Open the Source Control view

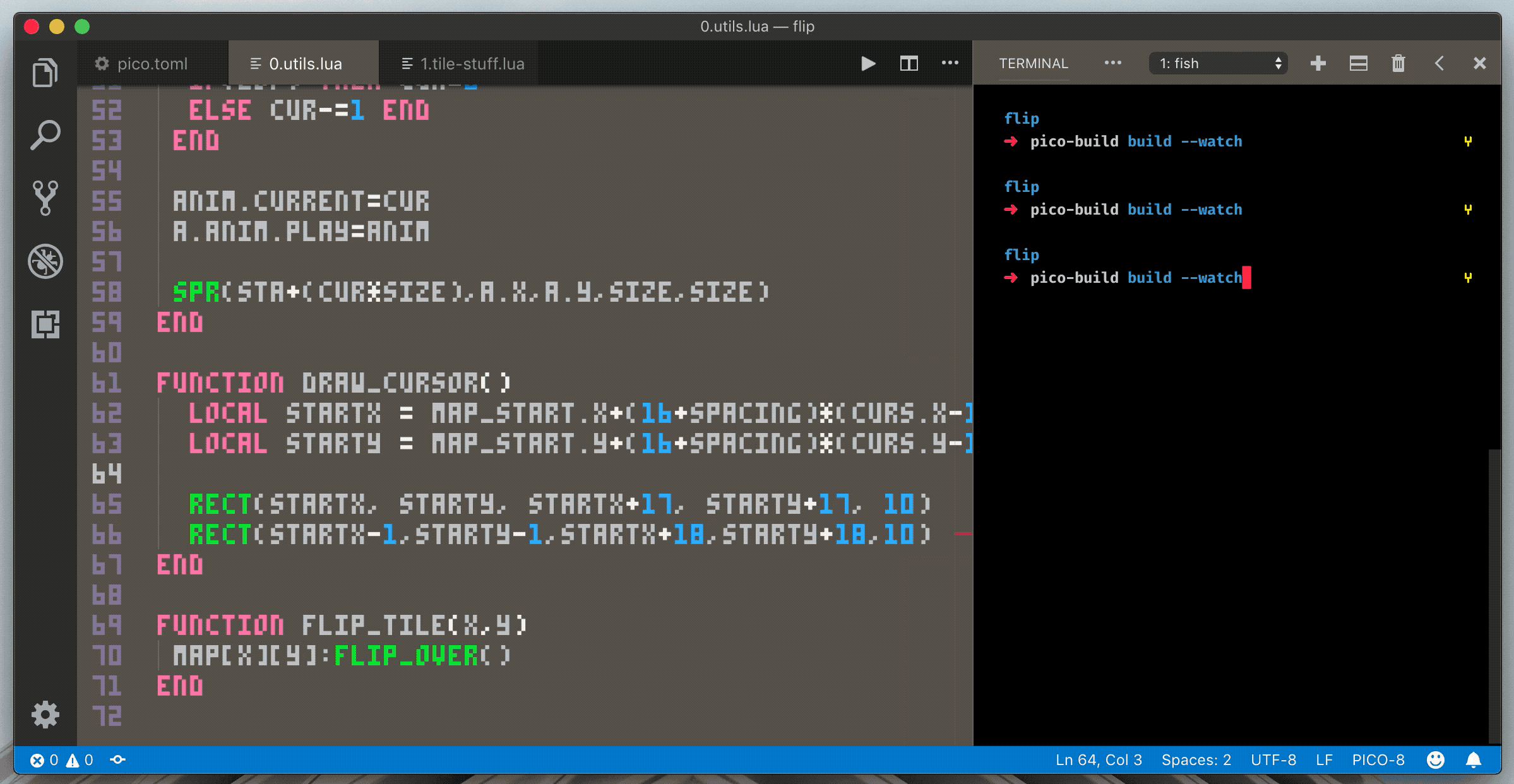point(45,198)
